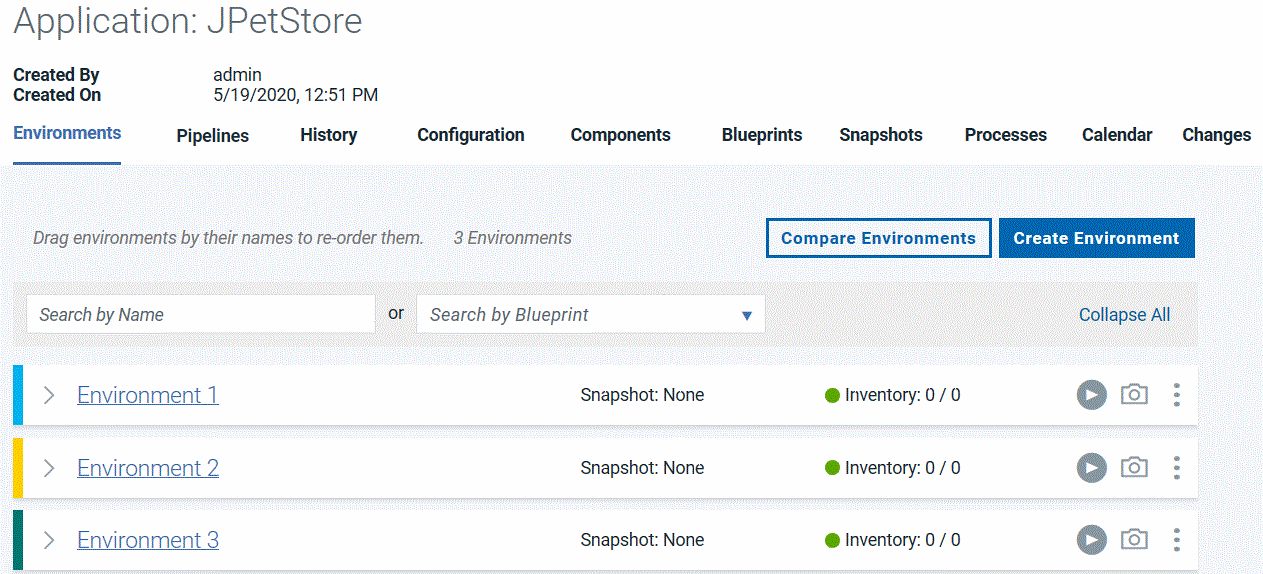
Task: Switch to the Environments tab
Action: pos(67,133)
